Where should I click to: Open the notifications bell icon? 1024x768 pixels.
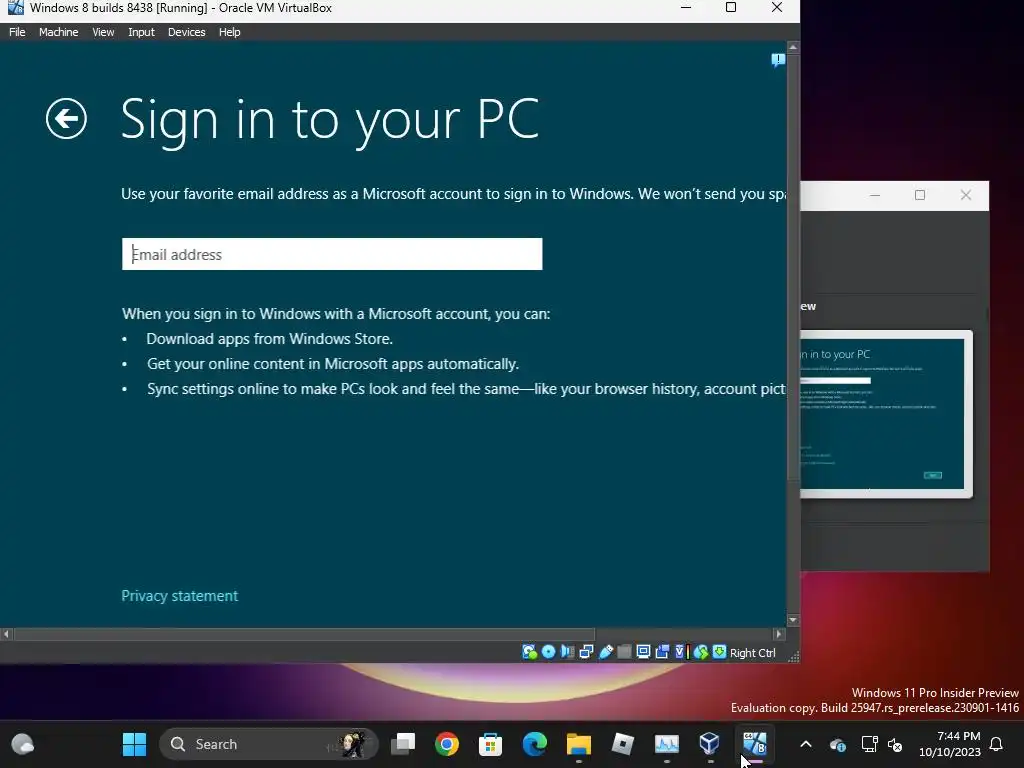[997, 744]
